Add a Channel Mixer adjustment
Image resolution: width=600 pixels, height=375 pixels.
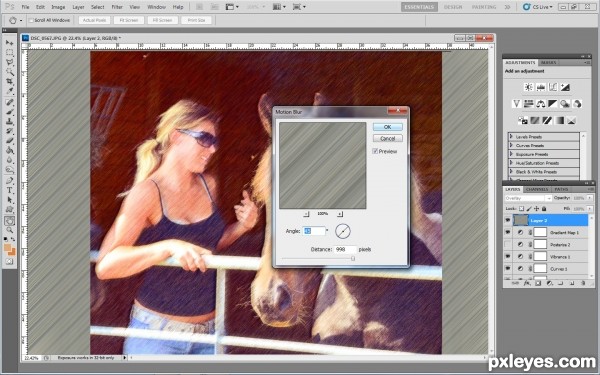[x=577, y=104]
